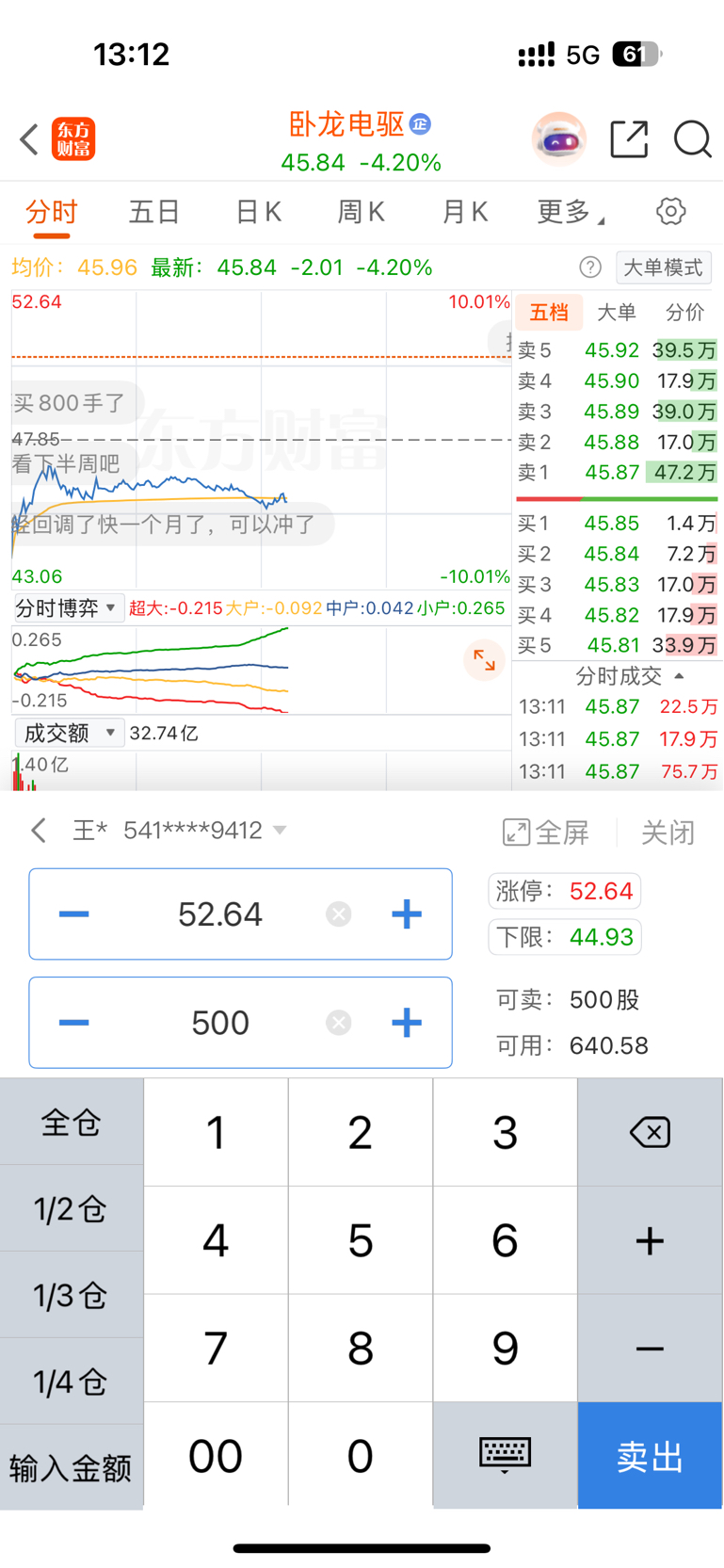Tap the share icon in header

[629, 139]
